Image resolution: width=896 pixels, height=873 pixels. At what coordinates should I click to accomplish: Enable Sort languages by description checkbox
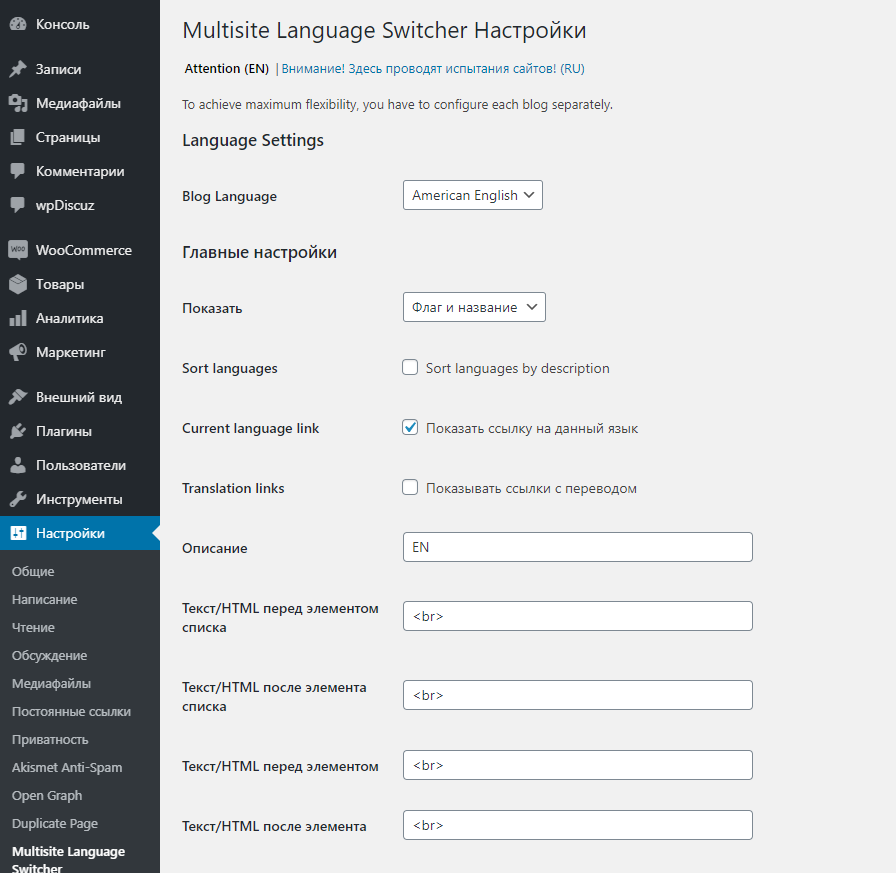coord(410,368)
